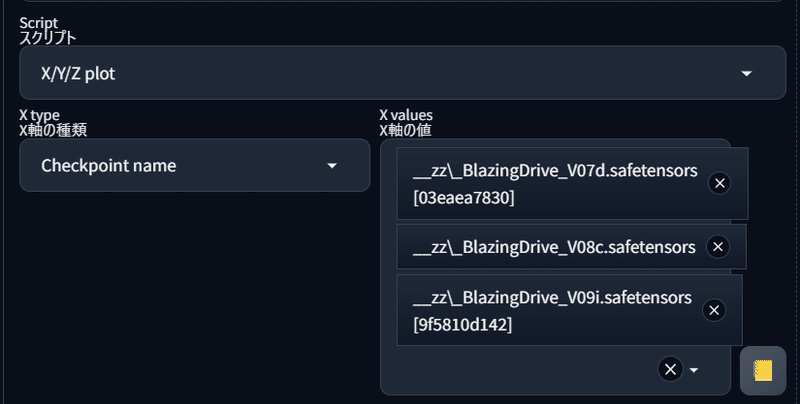Expand the X values options arrow
The width and height of the screenshot is (800, 404).
[x=694, y=370]
